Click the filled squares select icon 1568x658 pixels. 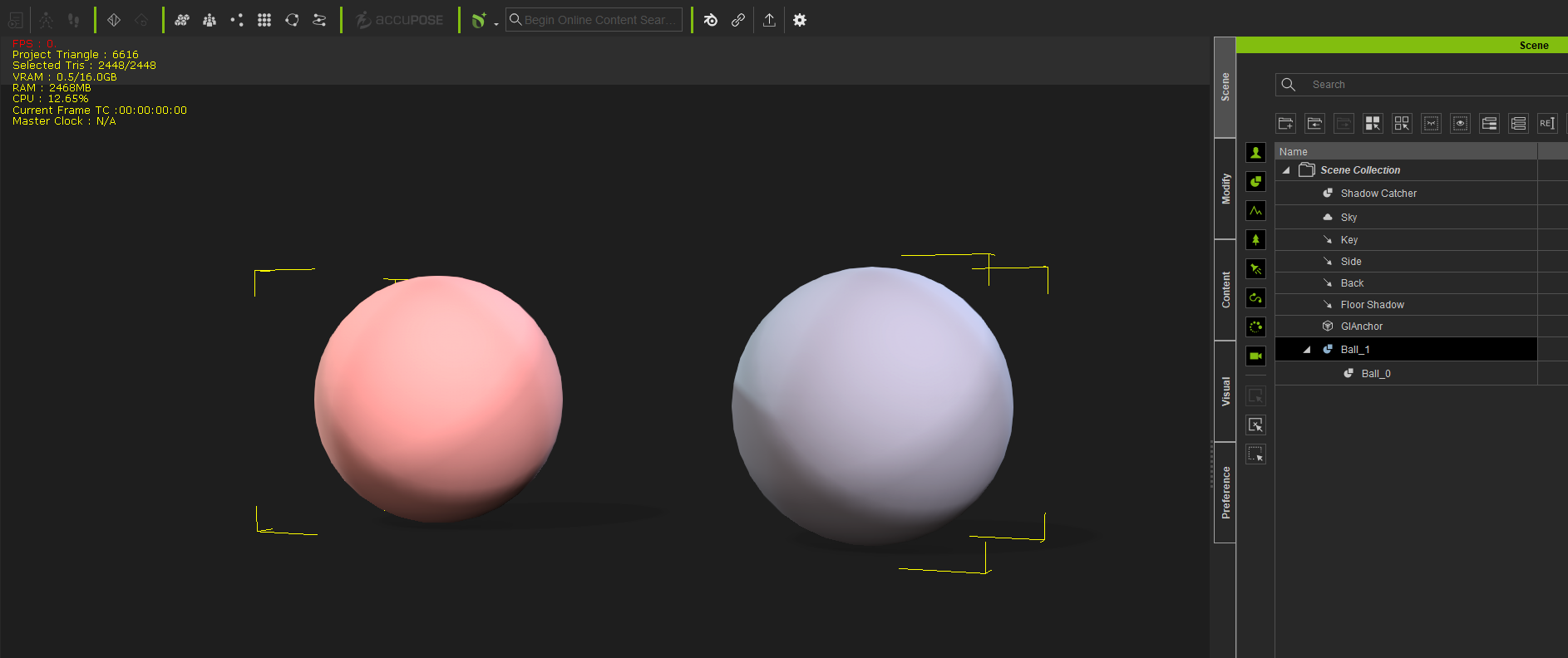click(x=1373, y=124)
